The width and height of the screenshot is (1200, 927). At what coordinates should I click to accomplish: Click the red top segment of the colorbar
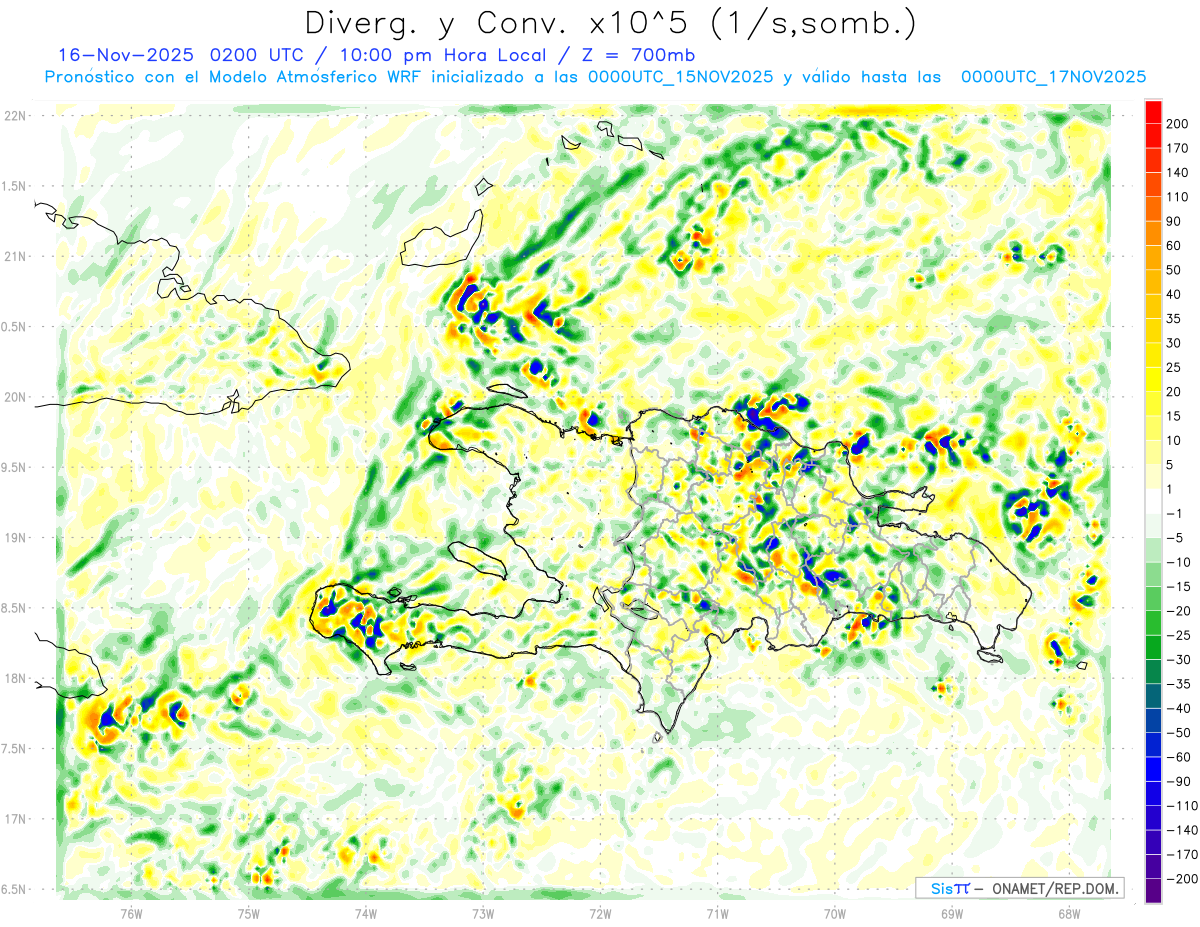coord(1153,111)
